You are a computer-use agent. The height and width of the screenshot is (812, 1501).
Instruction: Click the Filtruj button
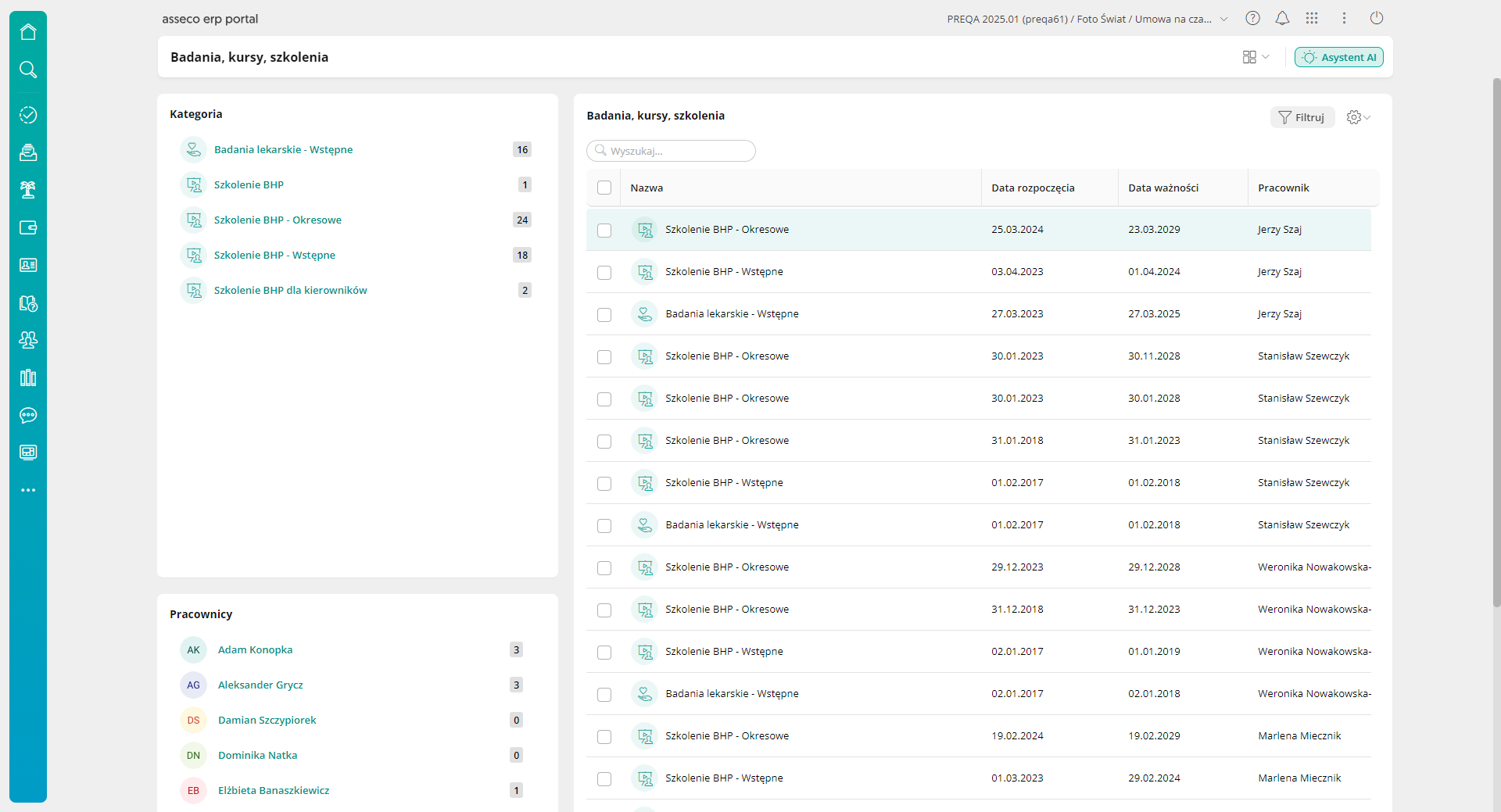pos(1302,117)
